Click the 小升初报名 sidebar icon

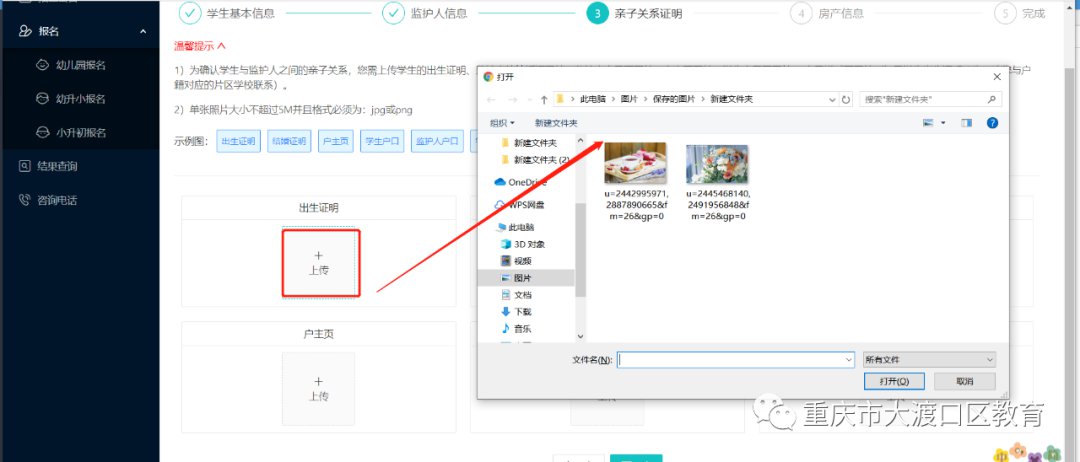pyautogui.click(x=43, y=132)
